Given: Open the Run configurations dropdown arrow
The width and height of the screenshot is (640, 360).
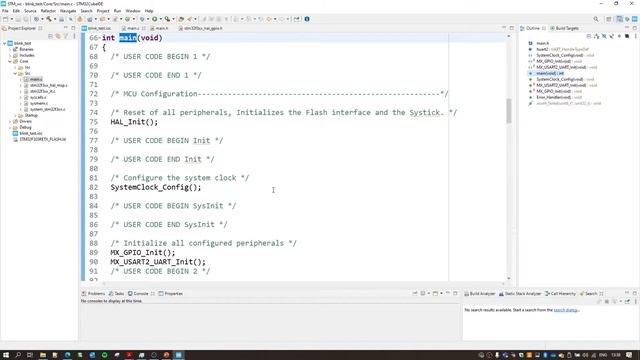Looking at the screenshot, I should pos(160,19).
